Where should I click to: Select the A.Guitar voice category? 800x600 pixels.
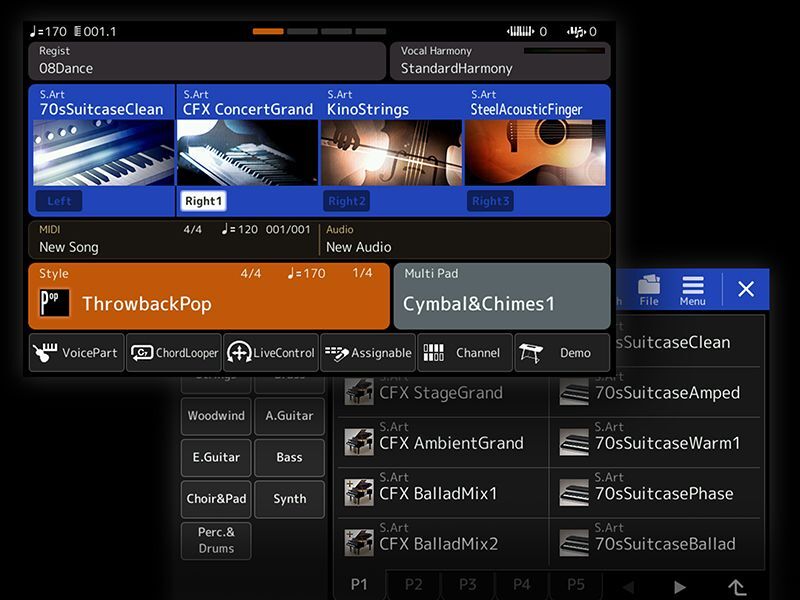(x=289, y=416)
